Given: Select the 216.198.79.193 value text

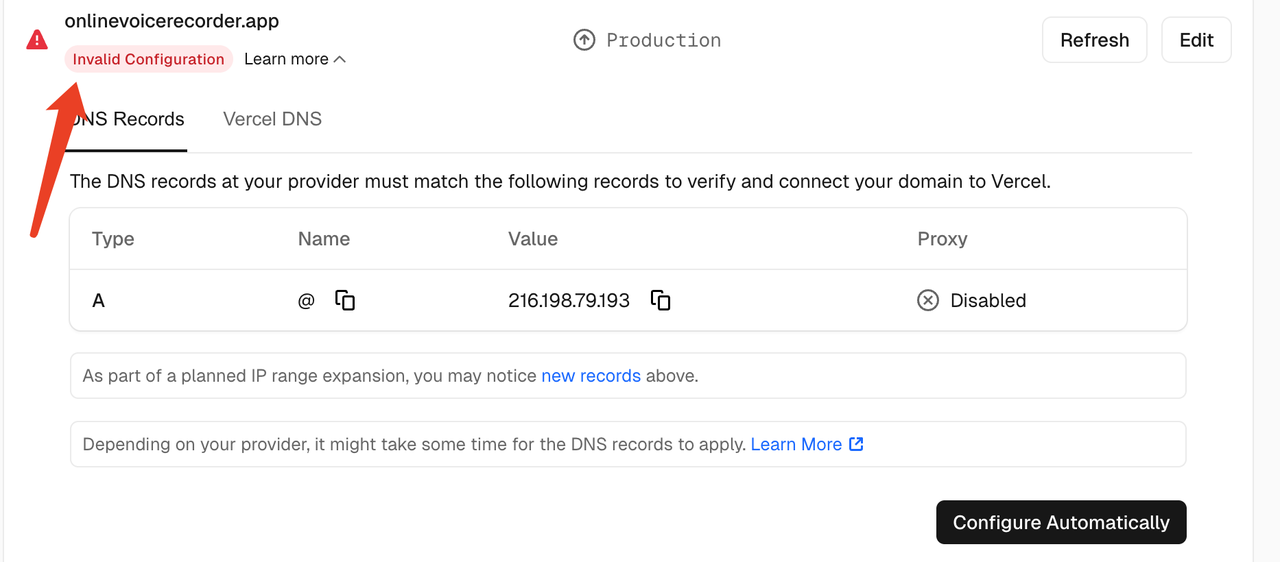Looking at the screenshot, I should (569, 300).
